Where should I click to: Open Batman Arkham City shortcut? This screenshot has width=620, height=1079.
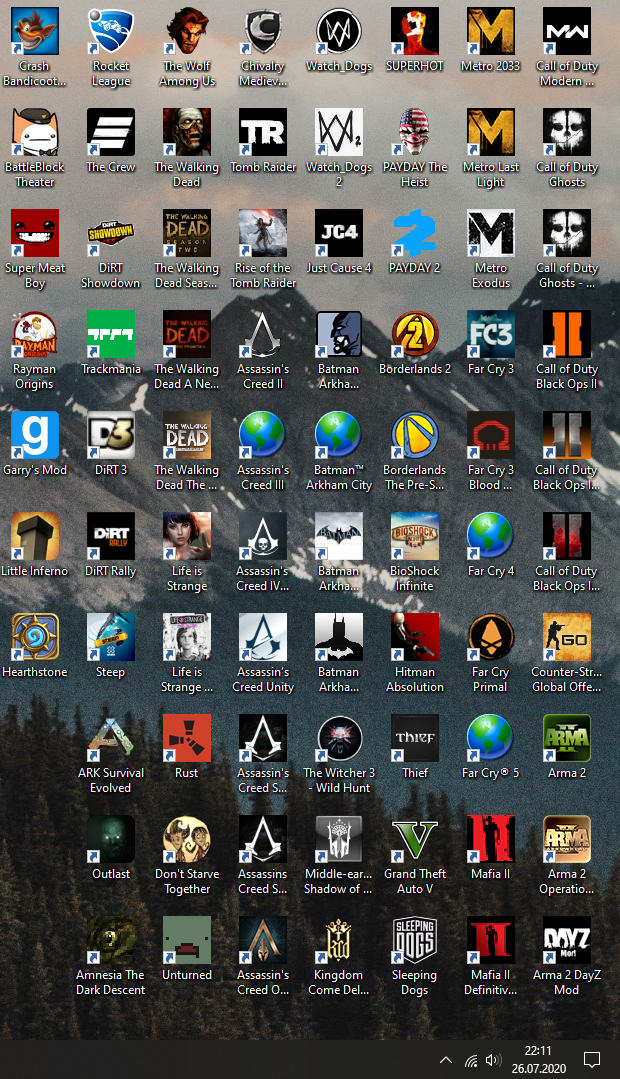pos(339,436)
